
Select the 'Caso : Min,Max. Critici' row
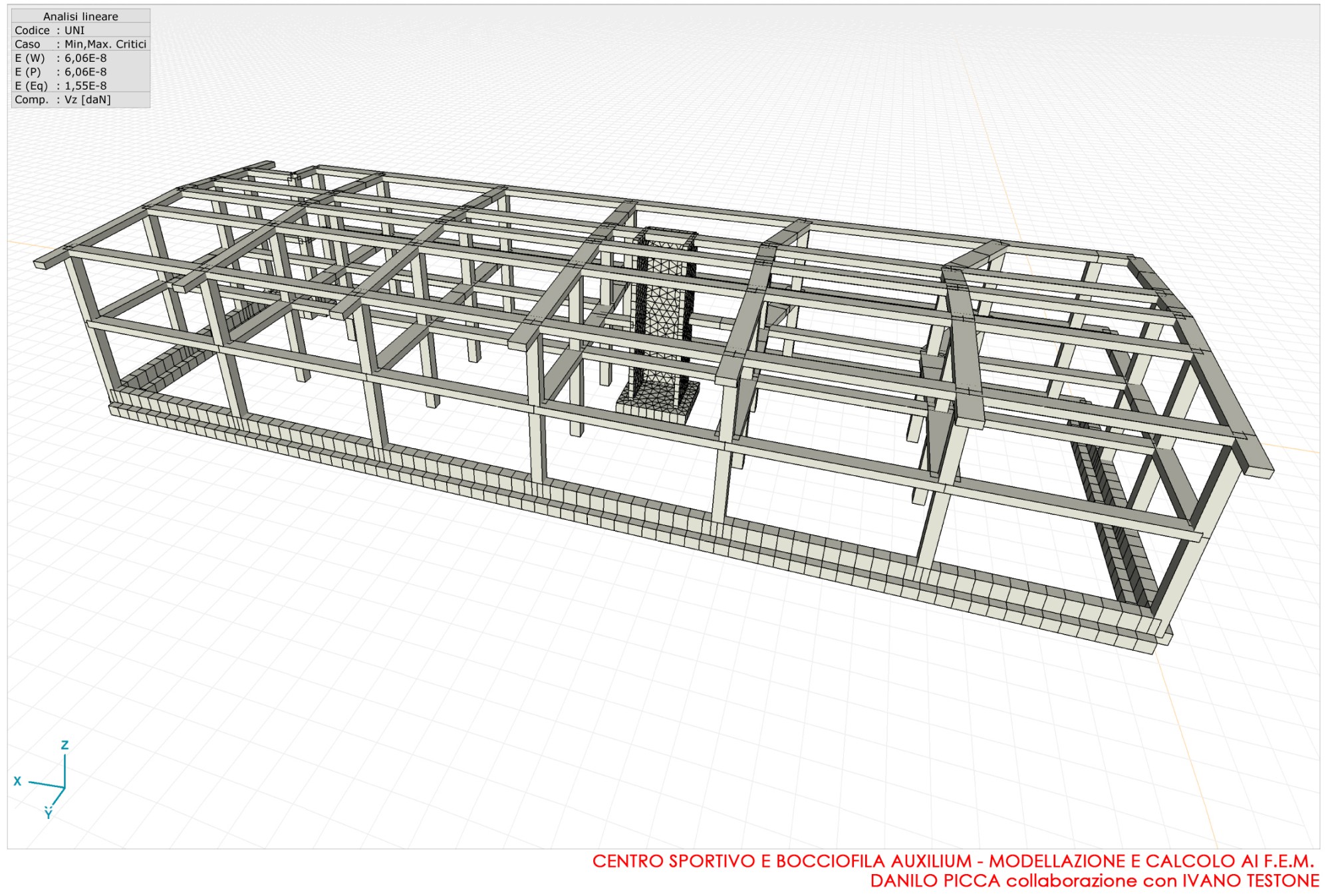tap(80, 44)
